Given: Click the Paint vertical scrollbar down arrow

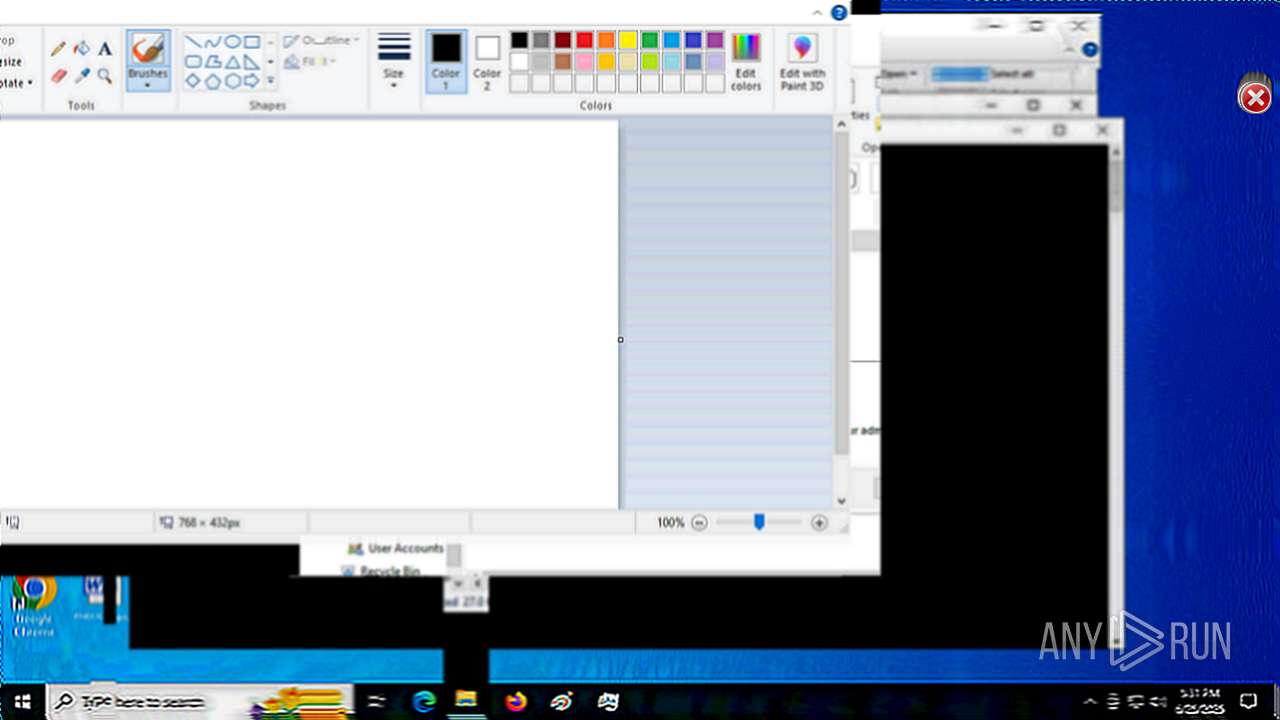Looking at the screenshot, I should (x=841, y=501).
